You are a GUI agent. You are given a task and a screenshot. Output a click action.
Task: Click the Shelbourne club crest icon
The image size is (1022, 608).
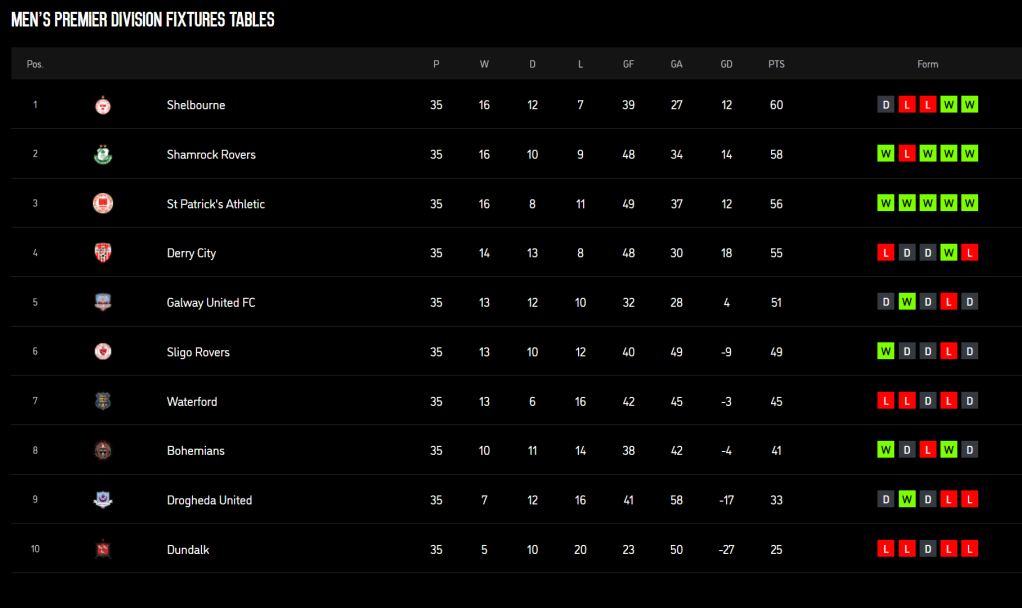click(x=102, y=105)
